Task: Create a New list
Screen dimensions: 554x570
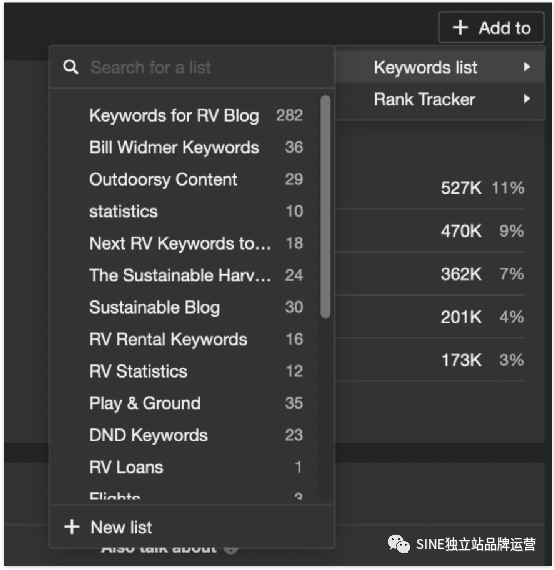Action: pos(192,527)
